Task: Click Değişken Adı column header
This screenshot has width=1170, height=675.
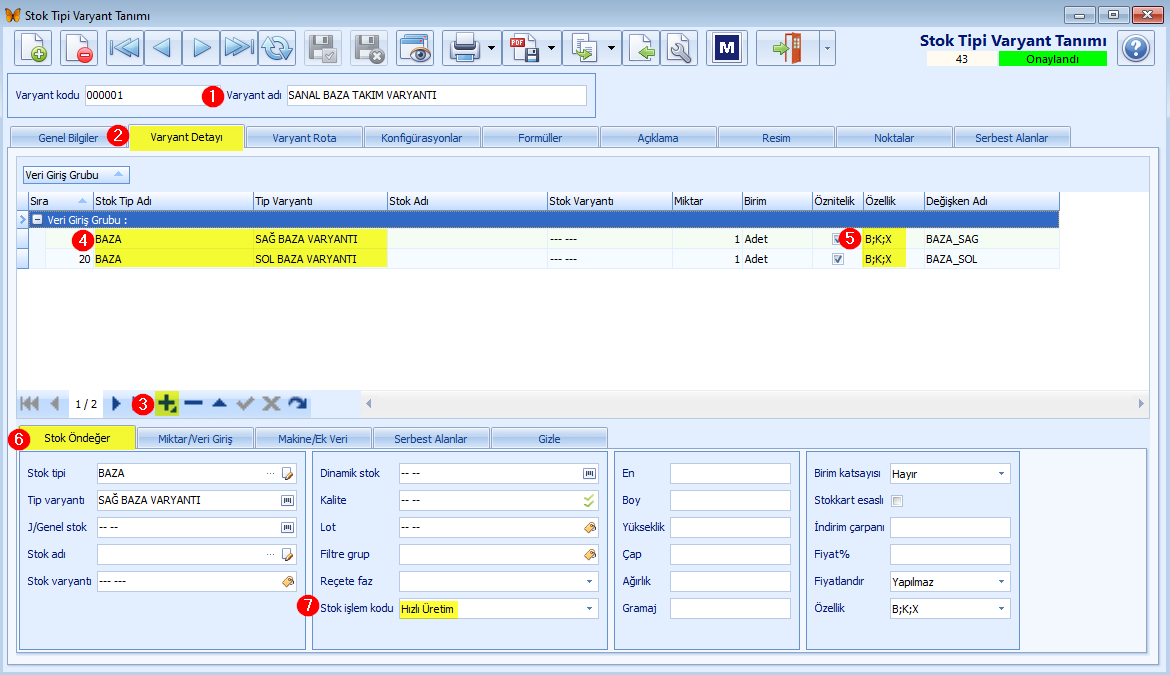Action: [992, 201]
